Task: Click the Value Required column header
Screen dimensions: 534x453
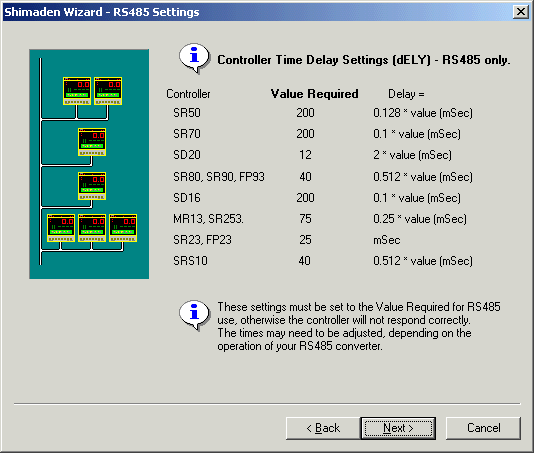Action: 314,94
